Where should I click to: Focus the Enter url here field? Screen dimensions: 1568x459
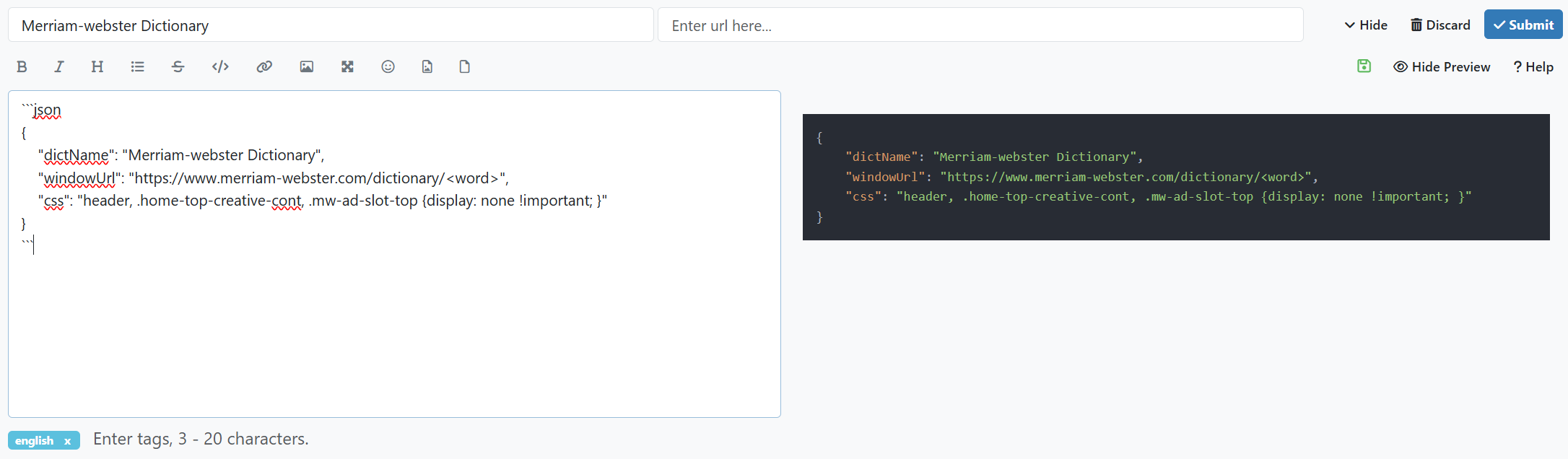pos(980,25)
